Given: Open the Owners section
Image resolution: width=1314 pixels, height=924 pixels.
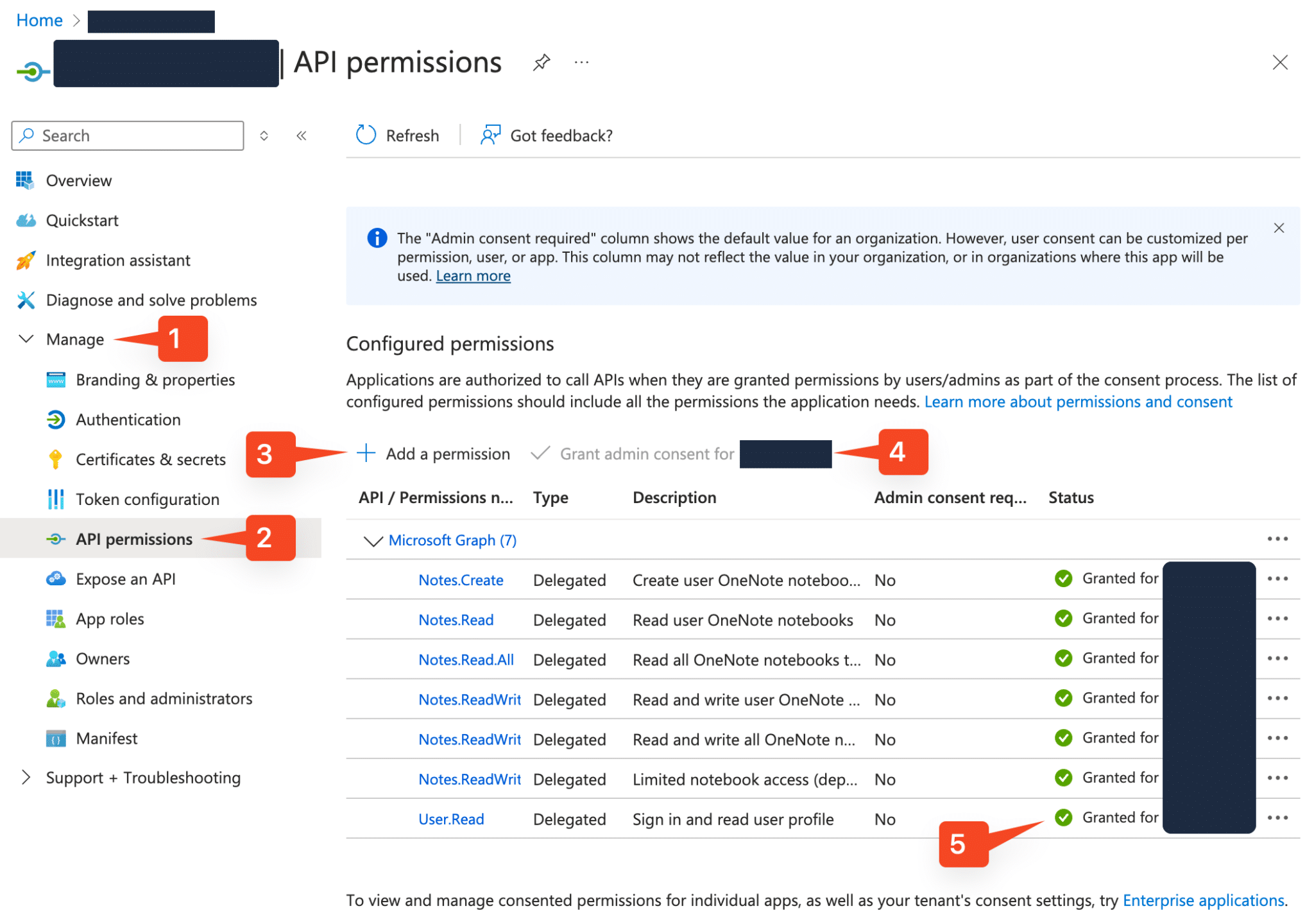Looking at the screenshot, I should 103,658.
